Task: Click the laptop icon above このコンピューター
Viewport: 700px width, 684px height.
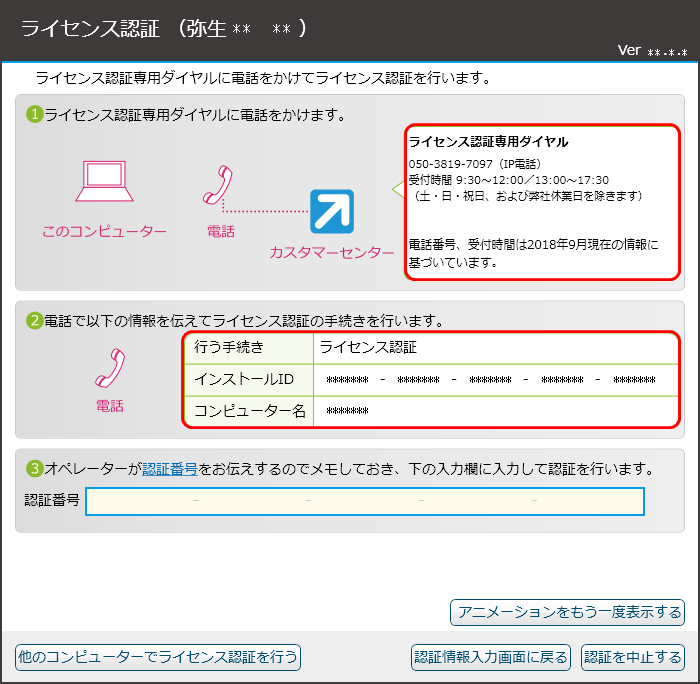Action: 105,183
